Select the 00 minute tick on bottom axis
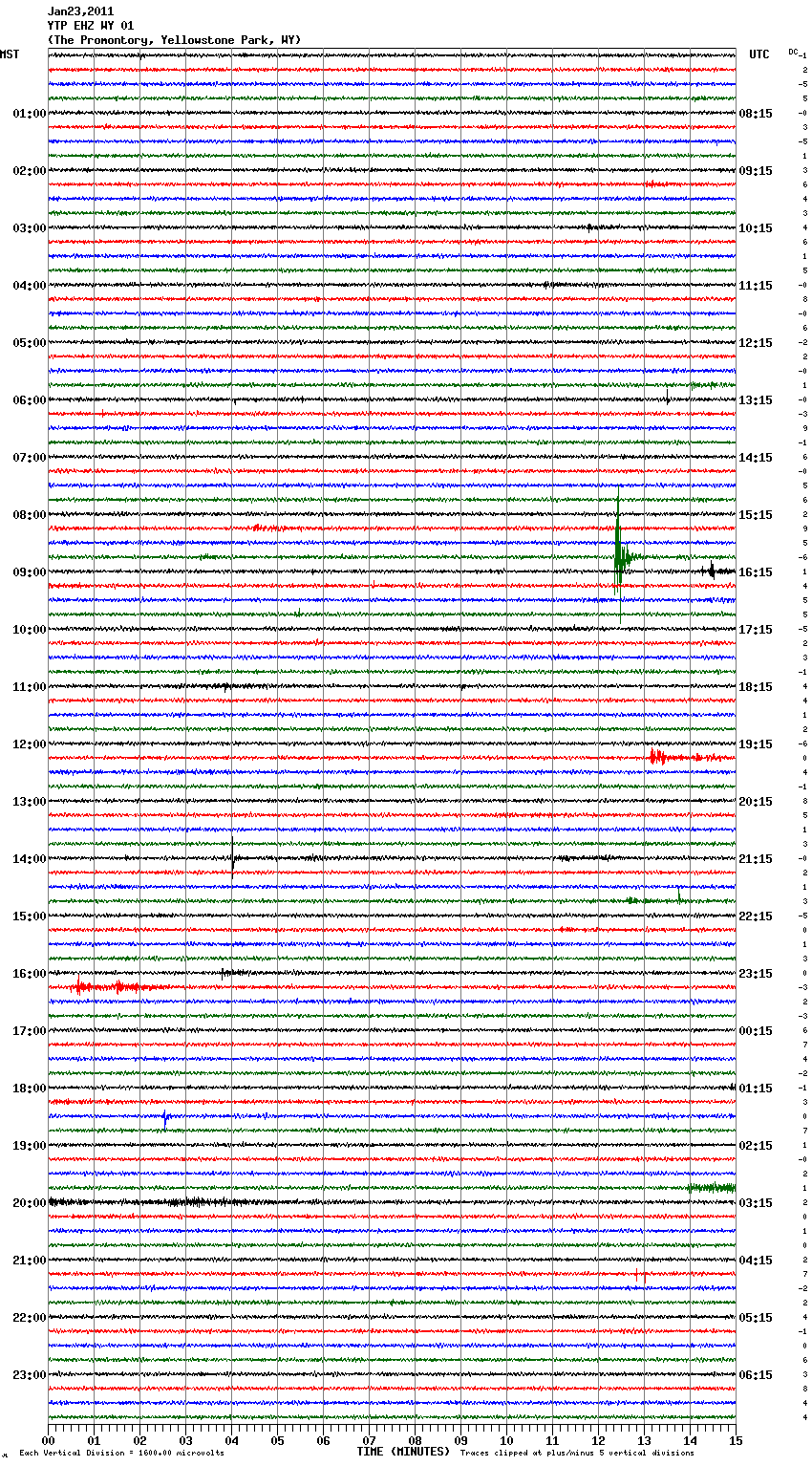 [48, 1440]
